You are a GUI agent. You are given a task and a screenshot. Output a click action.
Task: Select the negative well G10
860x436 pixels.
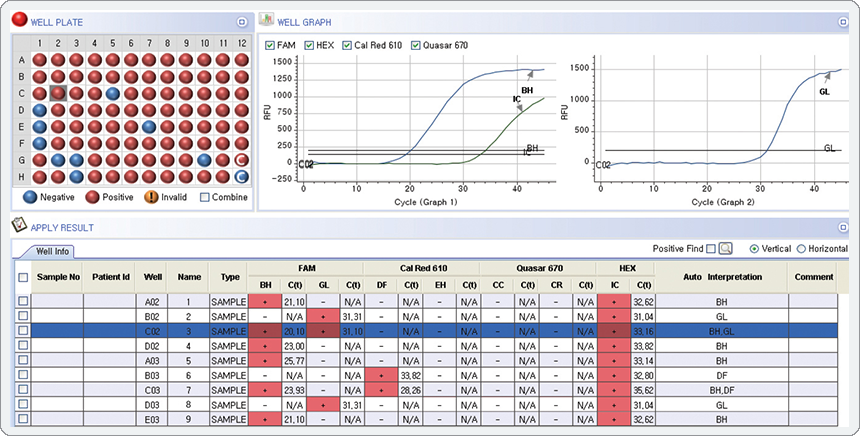[204, 160]
